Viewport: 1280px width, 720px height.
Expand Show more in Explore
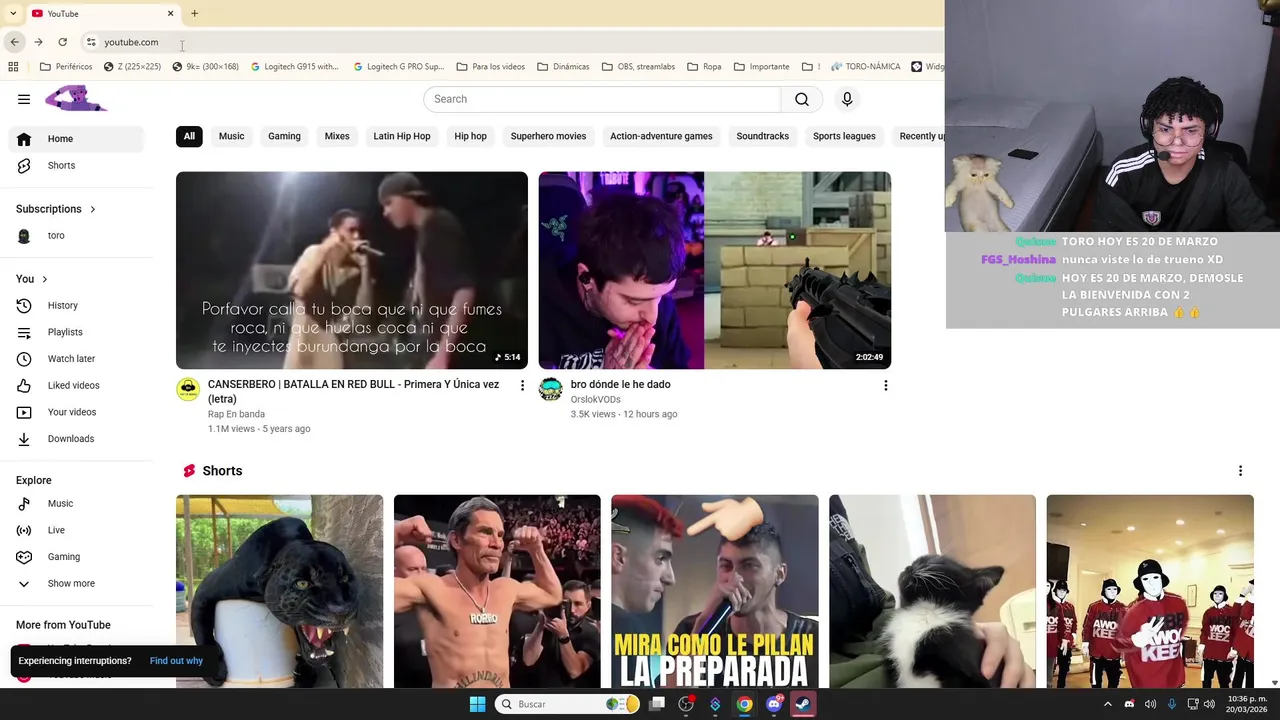pos(76,583)
